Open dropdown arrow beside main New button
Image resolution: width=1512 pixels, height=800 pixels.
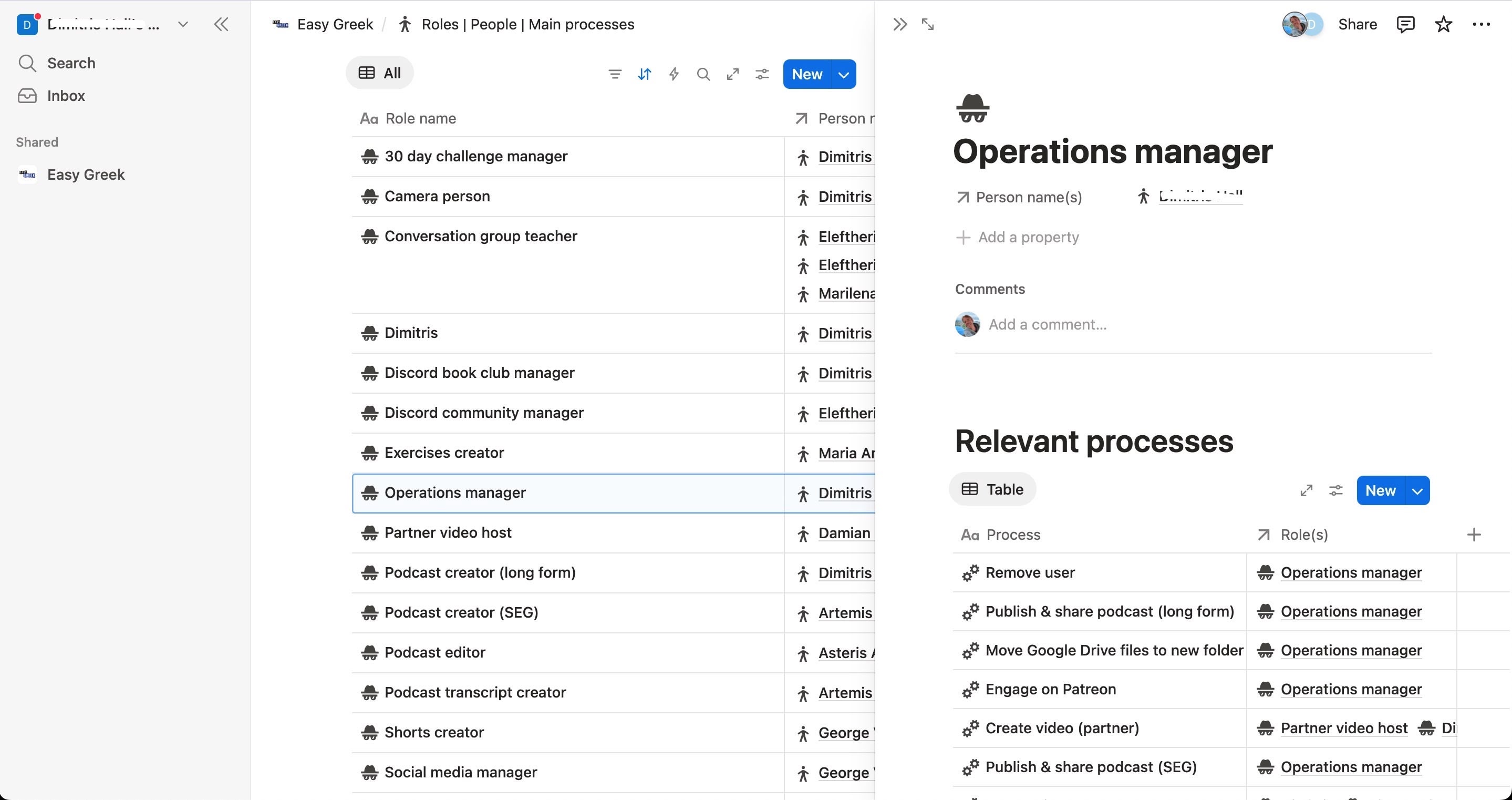[843, 75]
